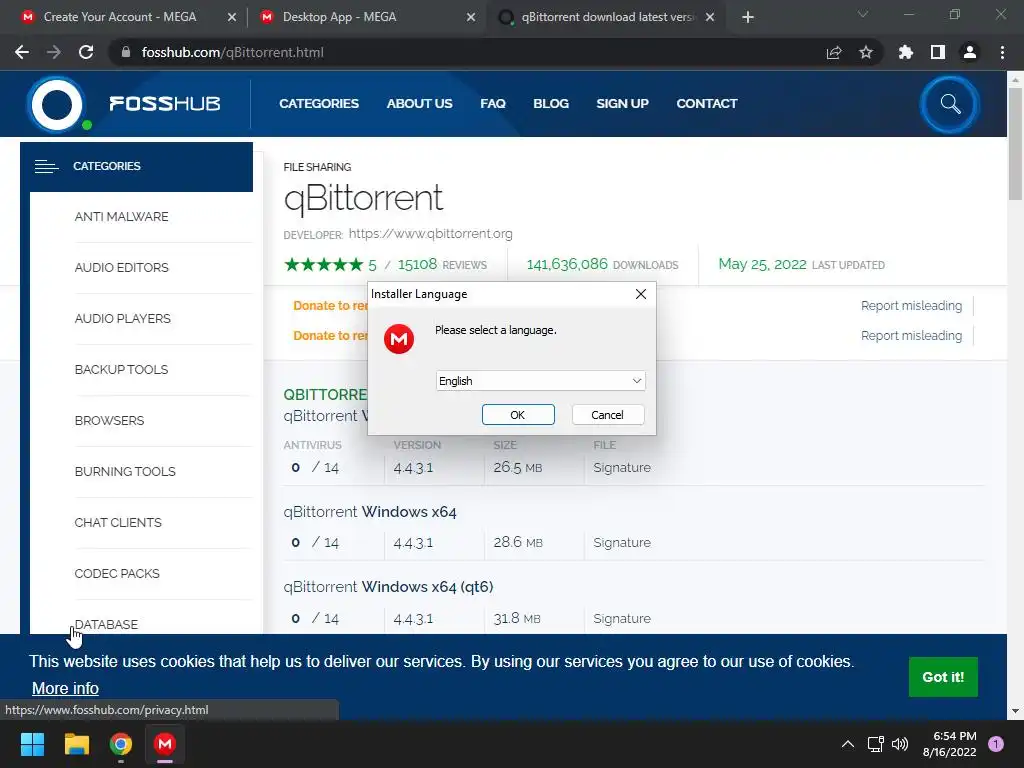1024x768 pixels.
Task: Bookmark page with star icon
Action: pyautogui.click(x=866, y=52)
